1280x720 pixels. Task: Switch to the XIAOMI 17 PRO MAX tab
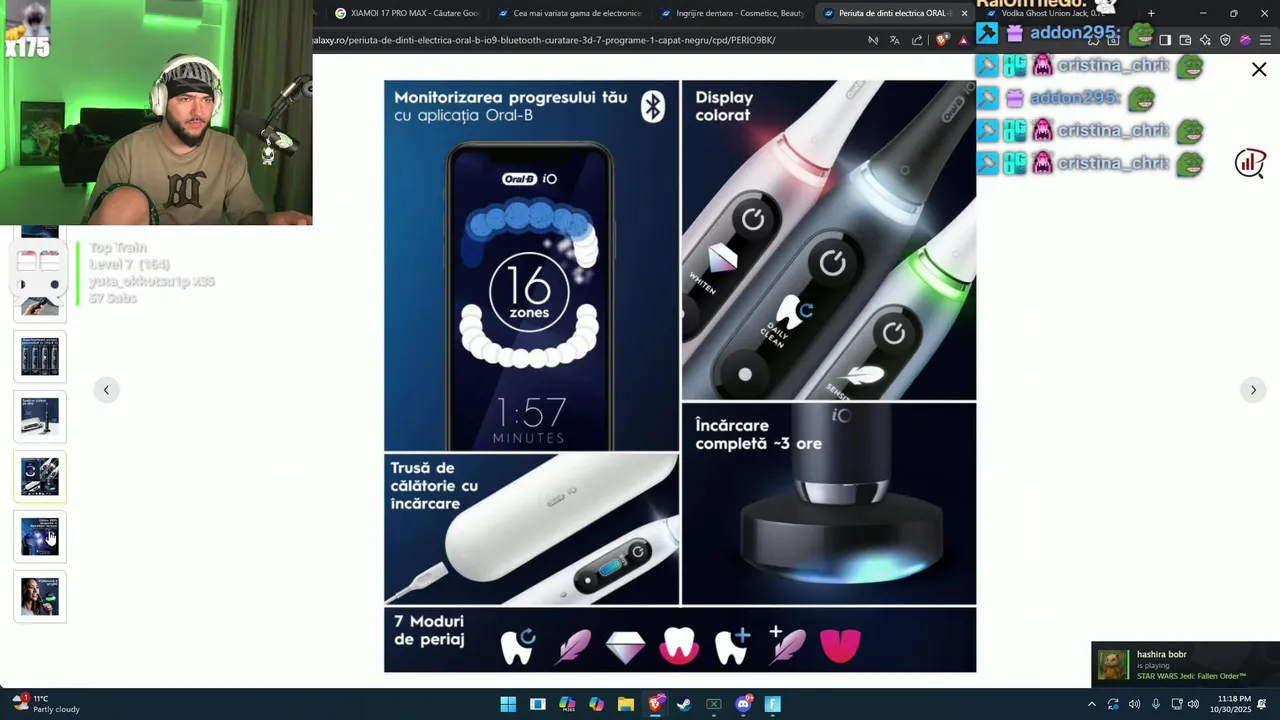click(x=407, y=13)
